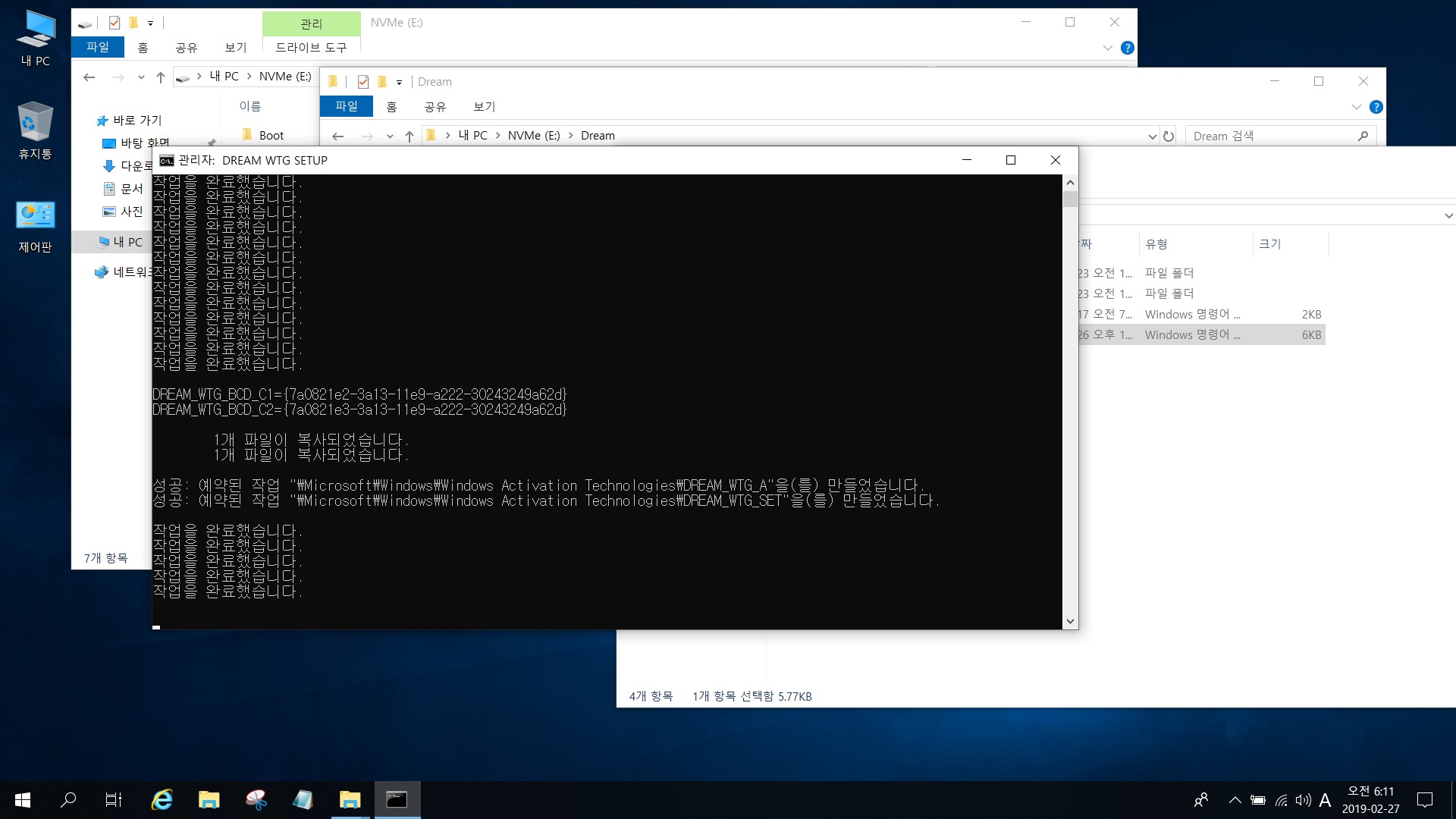Click 내 PC breadcrumb in Dream address bar

tap(473, 136)
